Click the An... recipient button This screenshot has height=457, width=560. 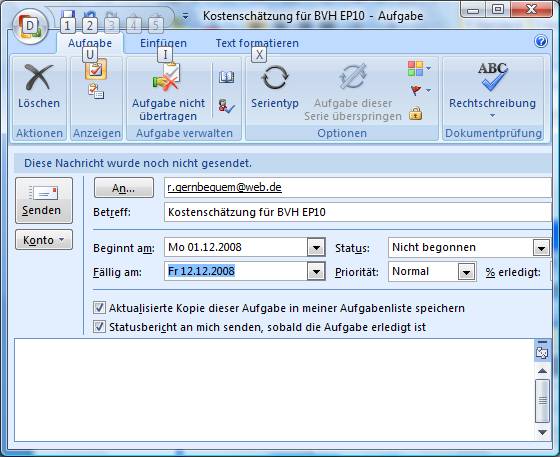tap(124, 187)
